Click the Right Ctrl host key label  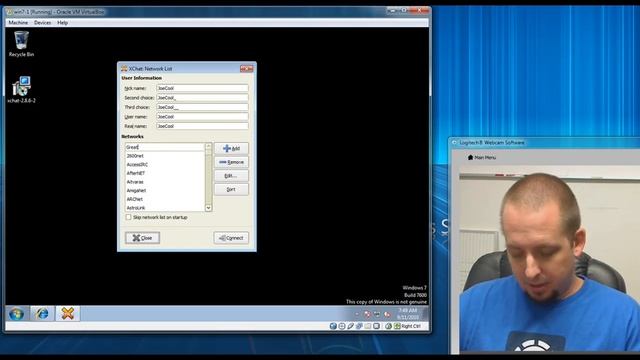pyautogui.click(x=411, y=326)
